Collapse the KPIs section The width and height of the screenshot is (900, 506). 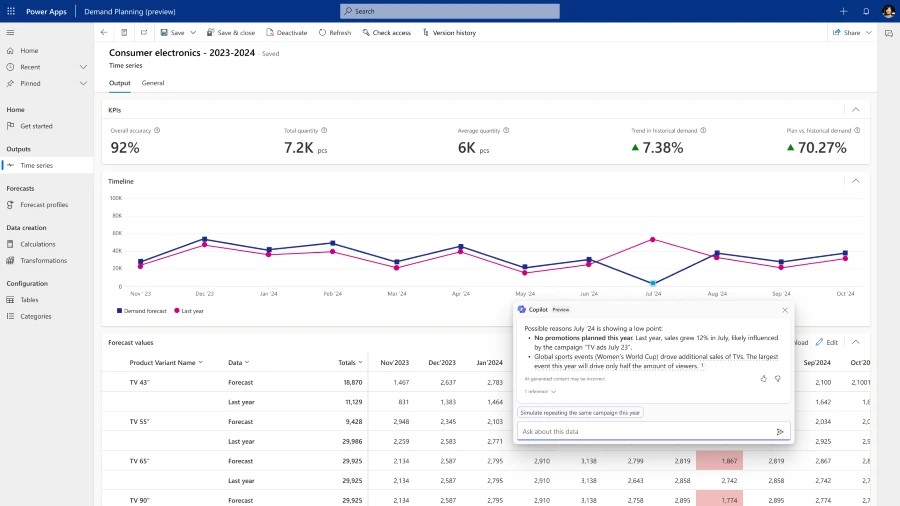click(x=856, y=110)
